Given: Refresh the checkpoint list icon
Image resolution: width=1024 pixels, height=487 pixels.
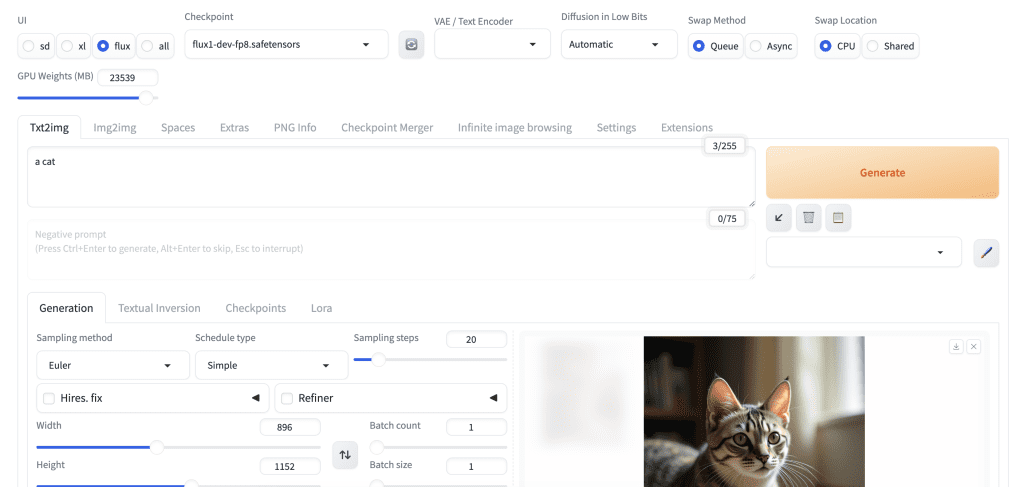Looking at the screenshot, I should (411, 44).
